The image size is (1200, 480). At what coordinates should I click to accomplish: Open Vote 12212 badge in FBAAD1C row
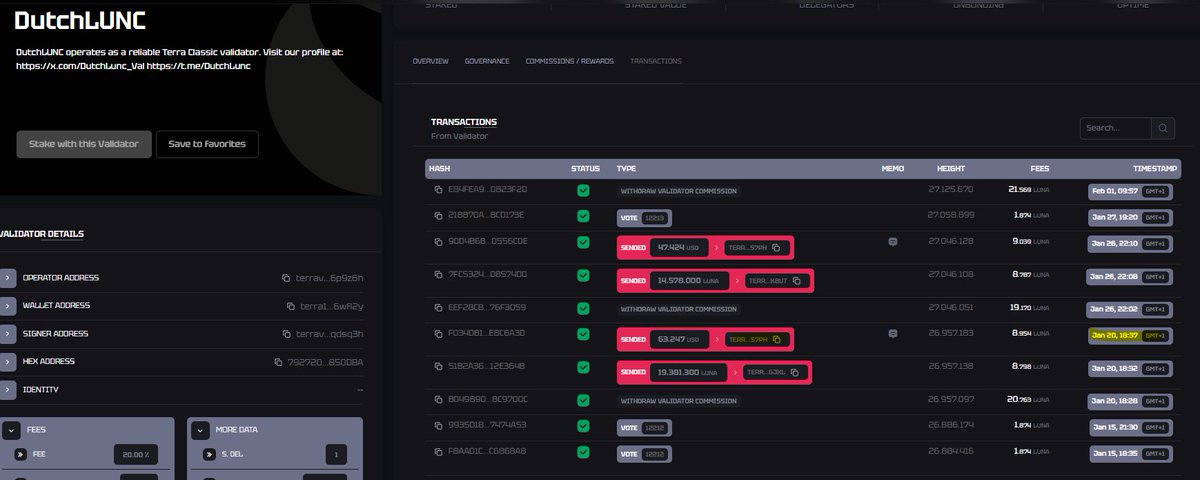pyautogui.click(x=644, y=453)
